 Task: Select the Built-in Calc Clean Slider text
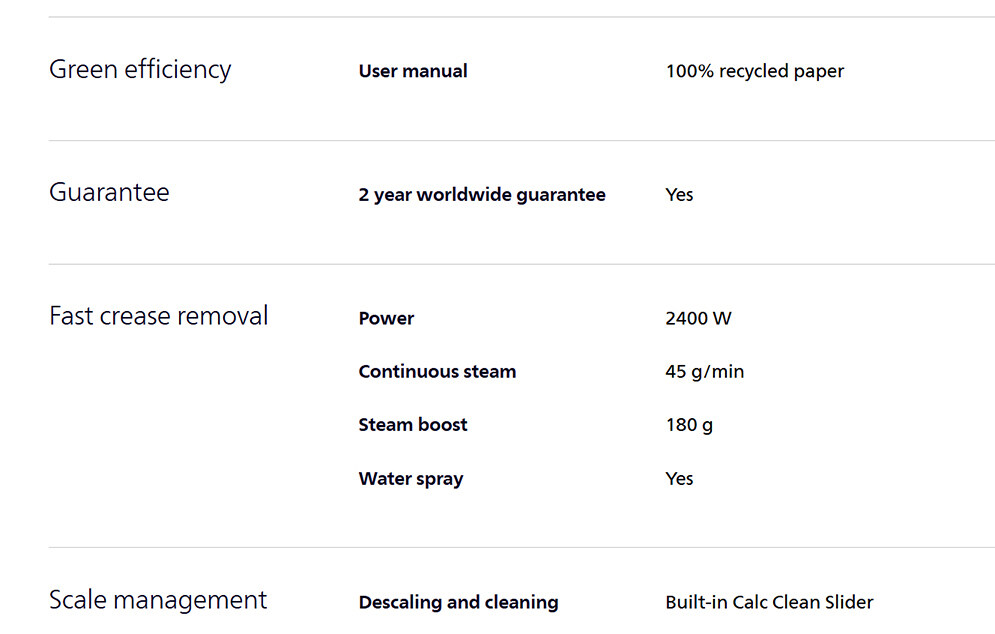pyautogui.click(x=769, y=602)
